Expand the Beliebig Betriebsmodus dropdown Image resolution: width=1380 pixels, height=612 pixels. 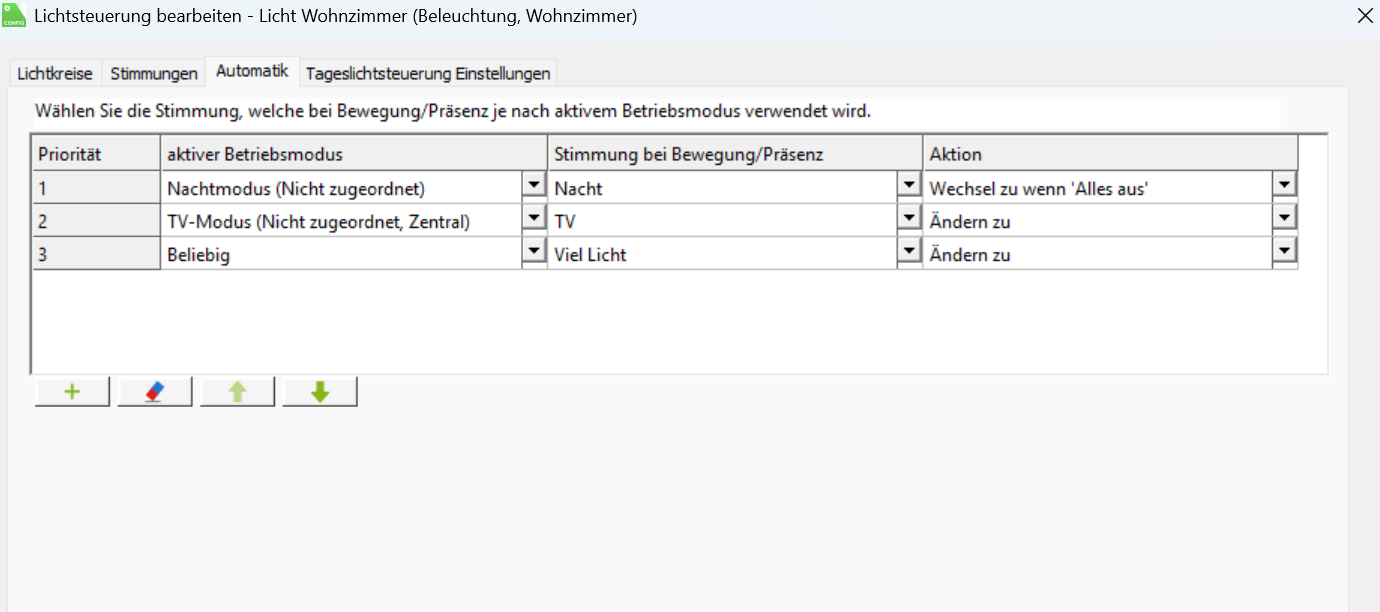[x=534, y=252]
